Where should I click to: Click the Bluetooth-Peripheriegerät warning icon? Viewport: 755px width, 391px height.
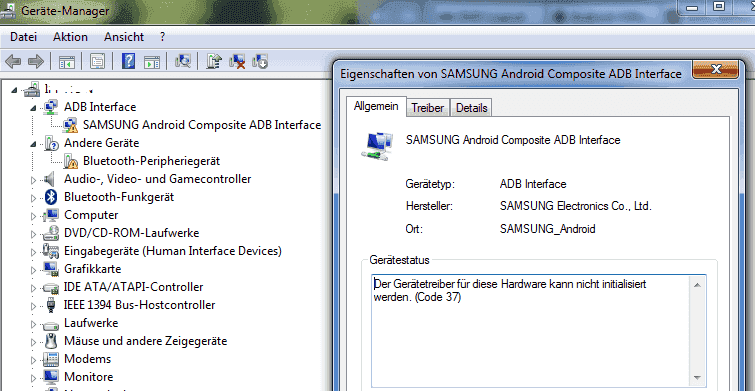70,161
